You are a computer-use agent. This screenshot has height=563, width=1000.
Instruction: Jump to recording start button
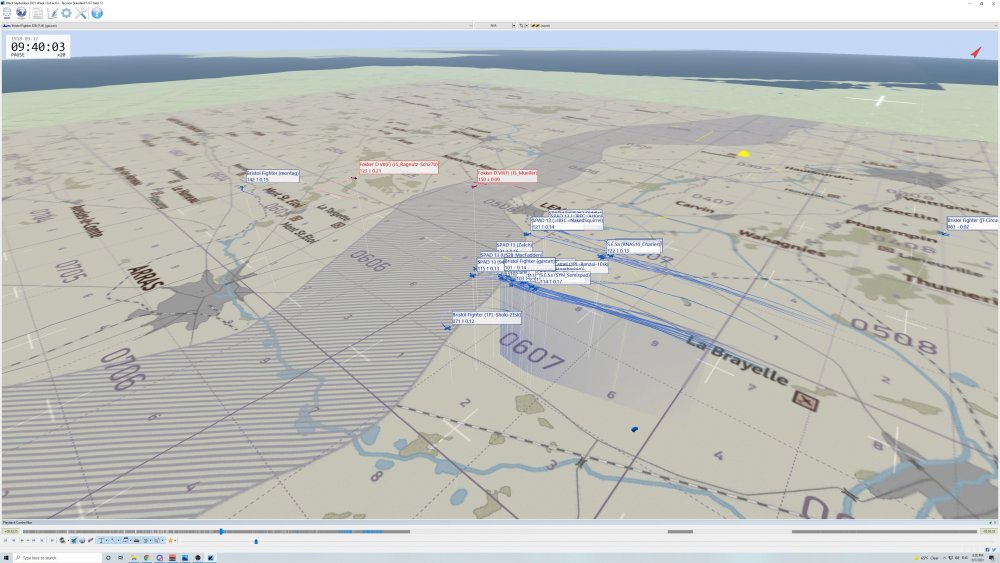5,541
